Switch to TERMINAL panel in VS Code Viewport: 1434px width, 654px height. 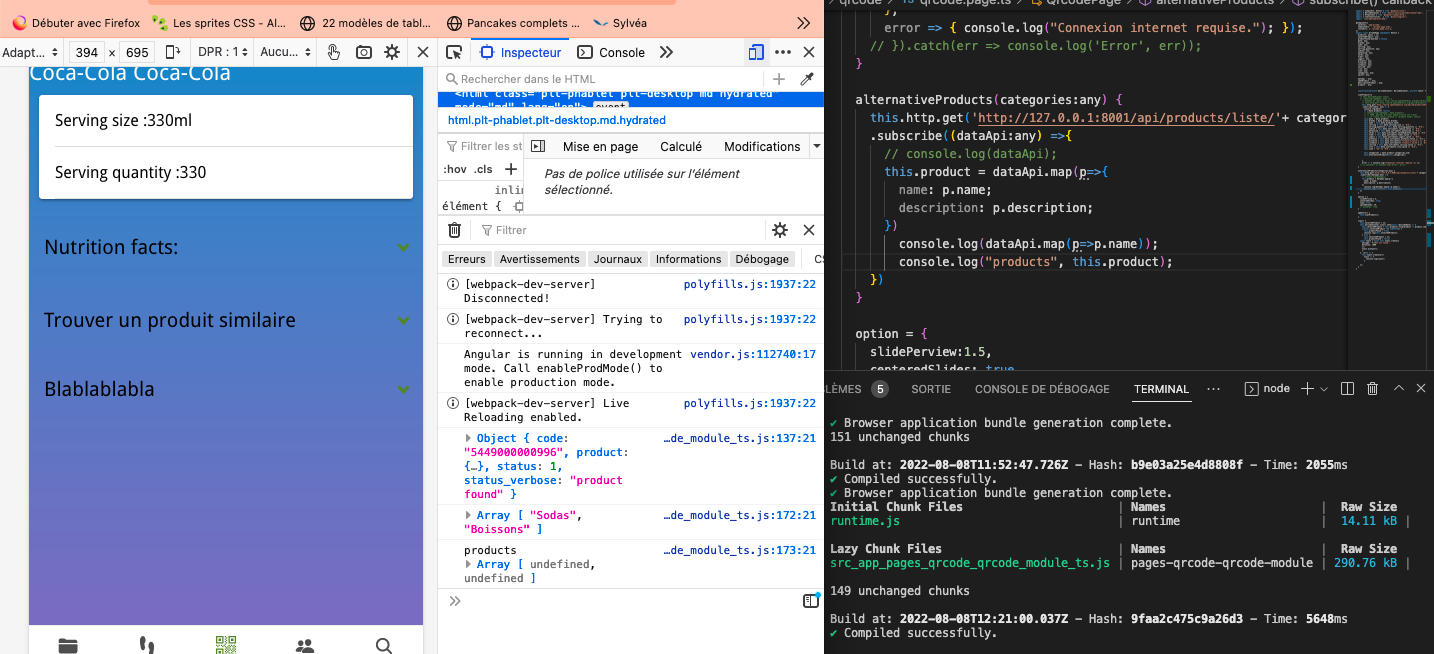point(1161,389)
